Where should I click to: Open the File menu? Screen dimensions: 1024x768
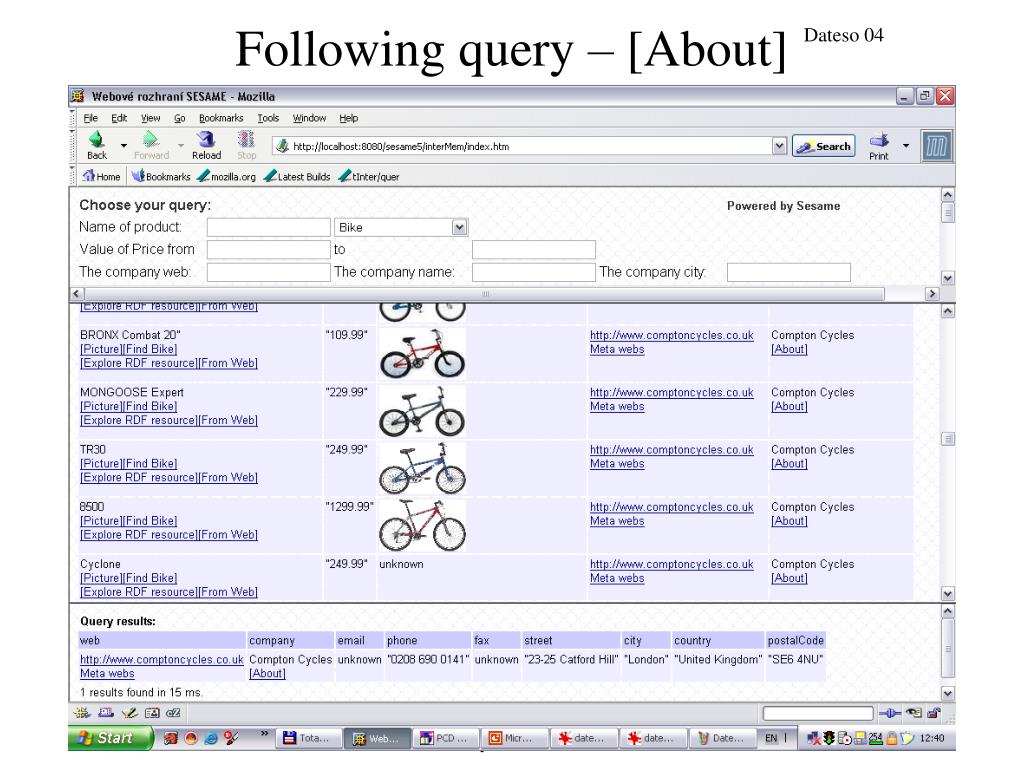[x=90, y=118]
